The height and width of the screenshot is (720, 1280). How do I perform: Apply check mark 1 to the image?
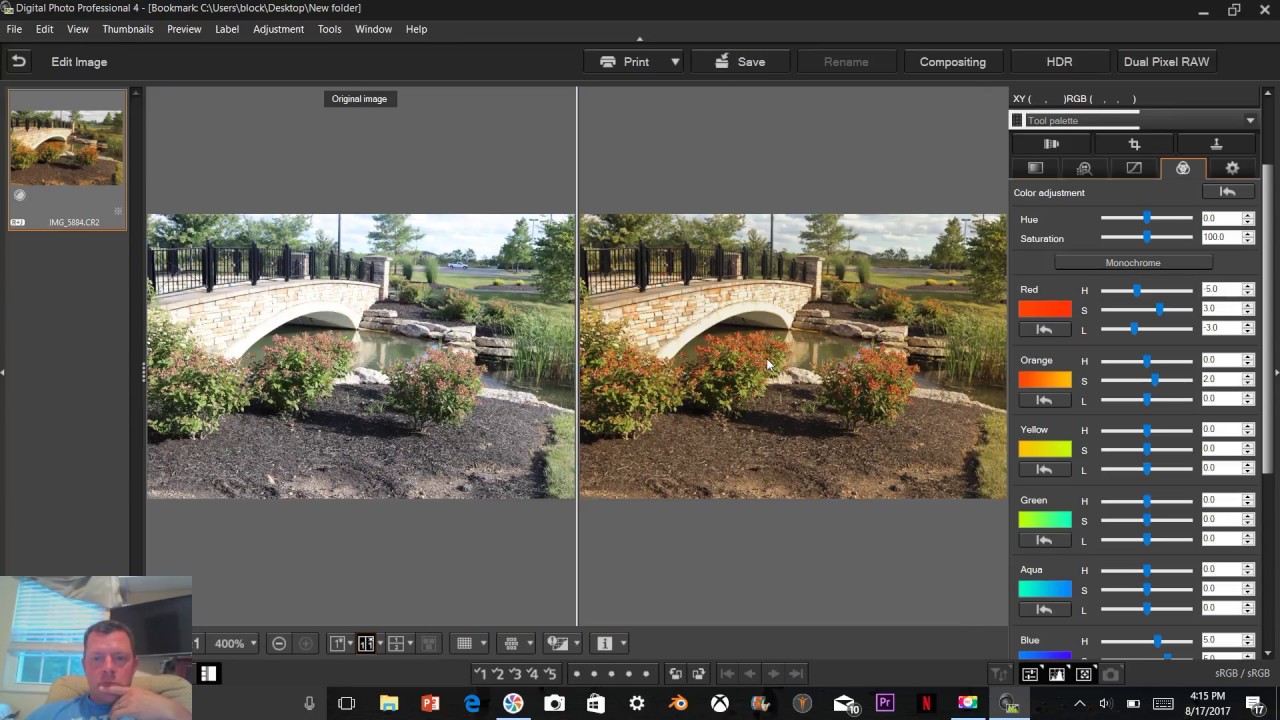coord(479,673)
